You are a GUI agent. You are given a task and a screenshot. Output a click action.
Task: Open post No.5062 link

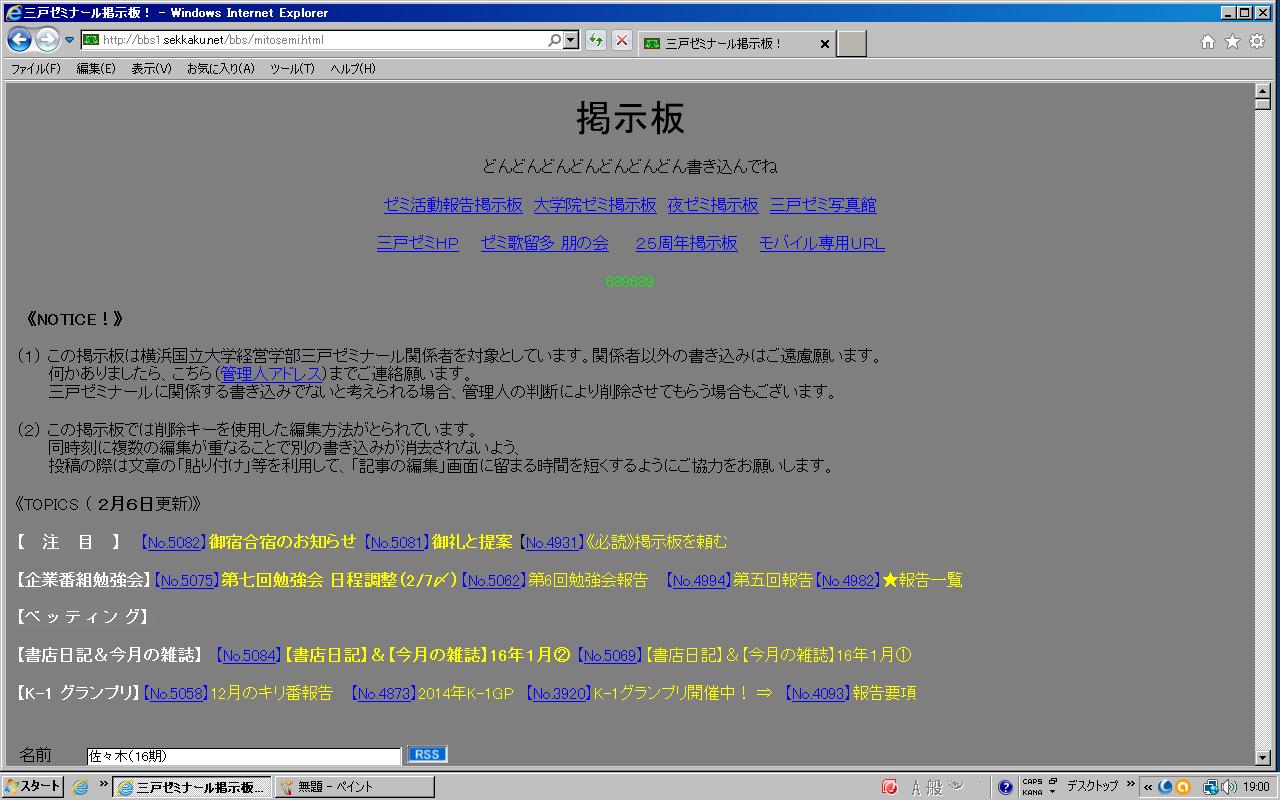[493, 580]
